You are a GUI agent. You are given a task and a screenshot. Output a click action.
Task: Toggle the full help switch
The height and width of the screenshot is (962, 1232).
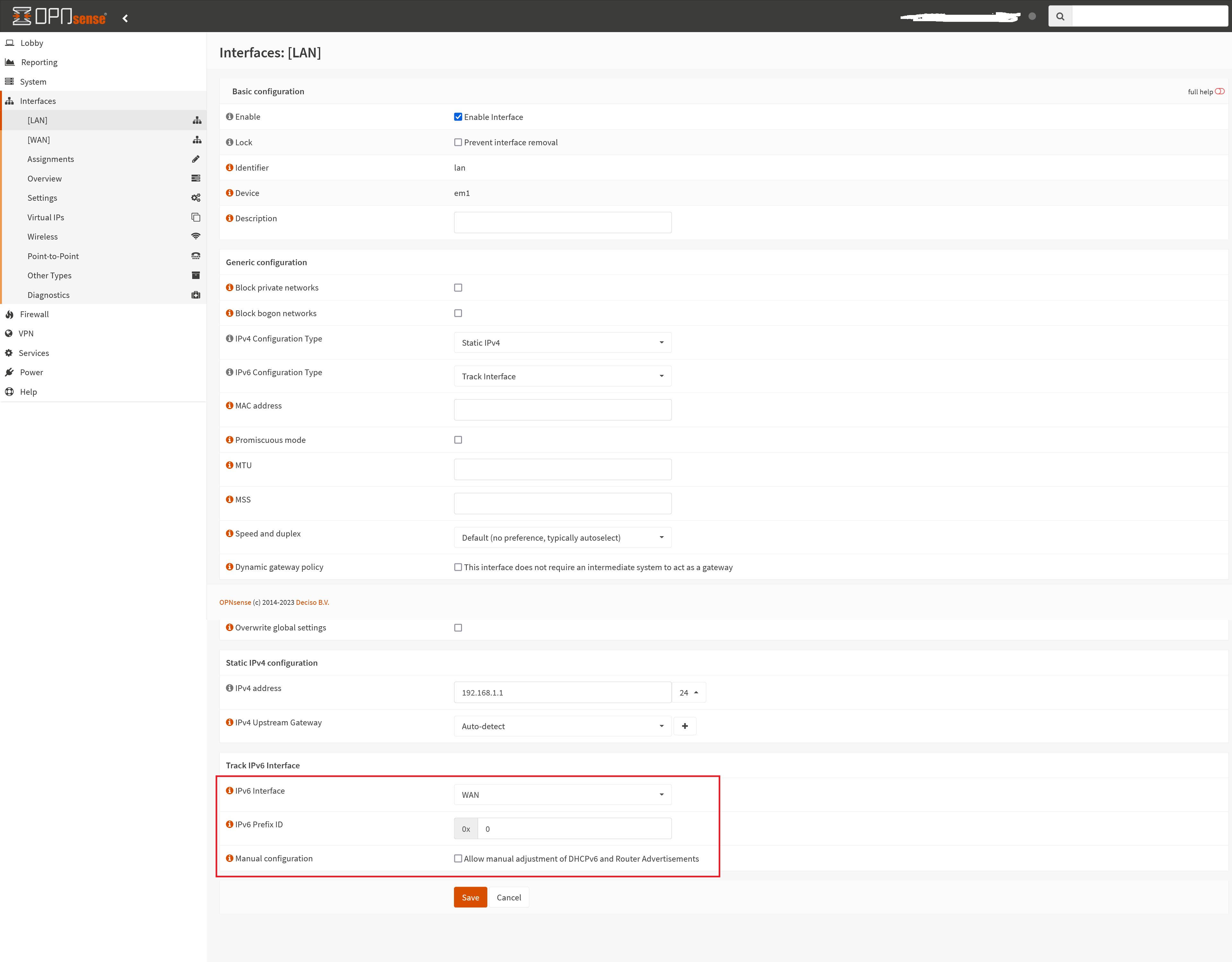click(x=1219, y=91)
